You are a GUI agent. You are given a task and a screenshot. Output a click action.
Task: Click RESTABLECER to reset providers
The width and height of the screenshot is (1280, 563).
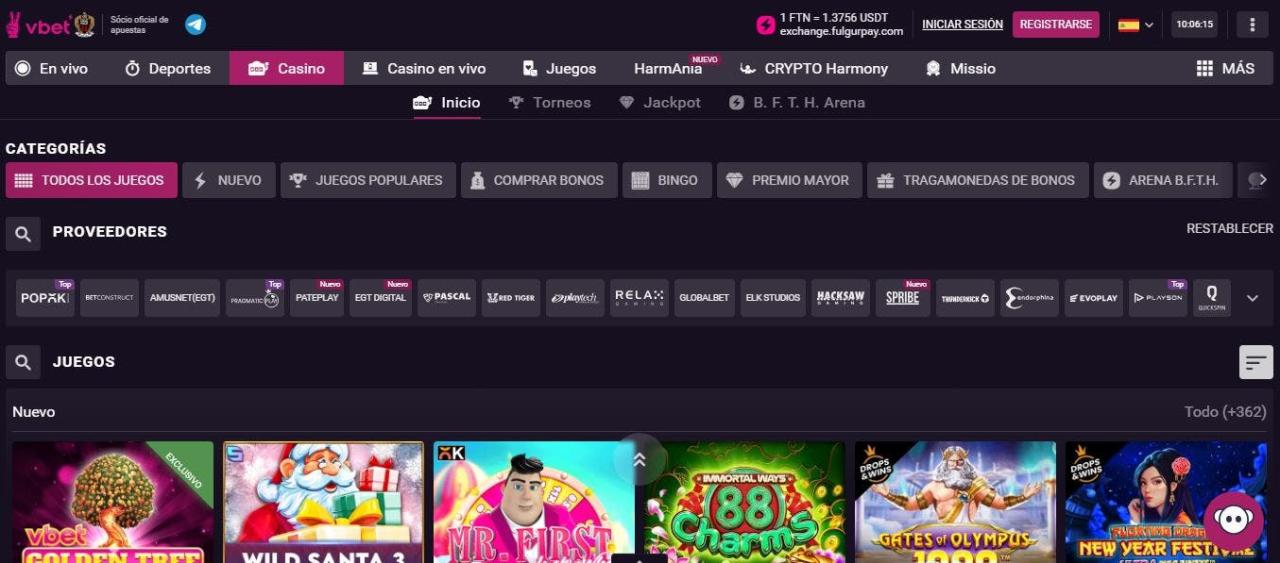[x=1229, y=229]
